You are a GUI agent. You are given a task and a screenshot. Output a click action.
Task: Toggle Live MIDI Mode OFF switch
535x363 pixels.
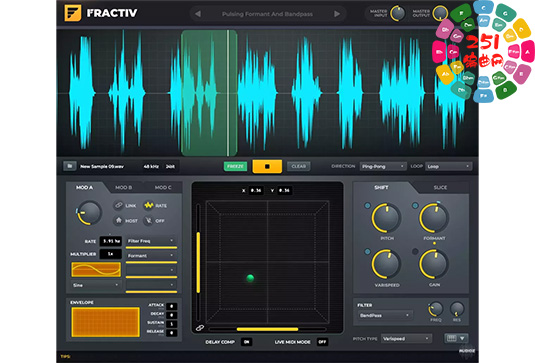pyautogui.click(x=322, y=342)
